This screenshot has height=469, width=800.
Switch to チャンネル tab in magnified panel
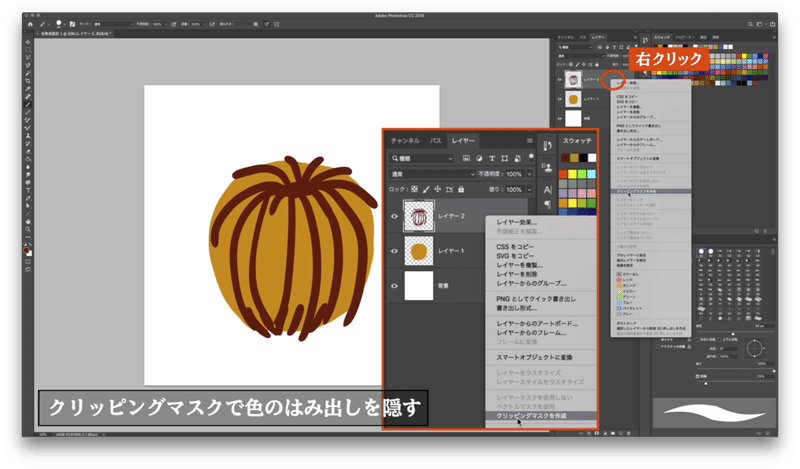click(x=405, y=141)
